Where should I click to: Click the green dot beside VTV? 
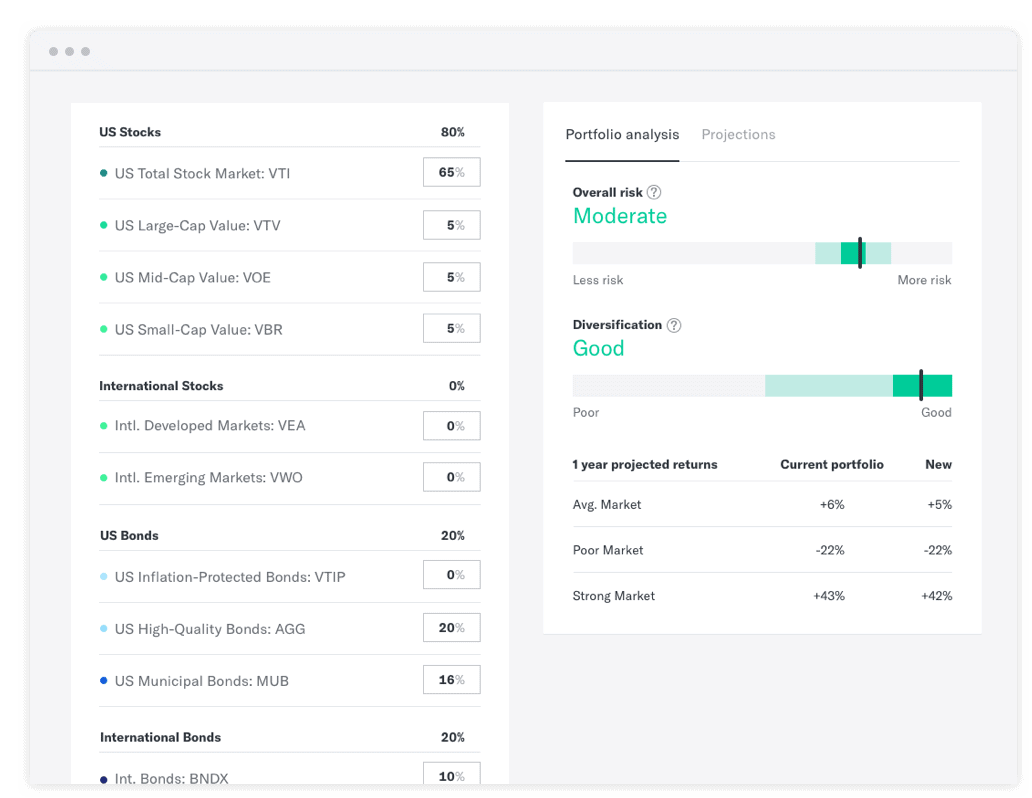[x=103, y=225]
